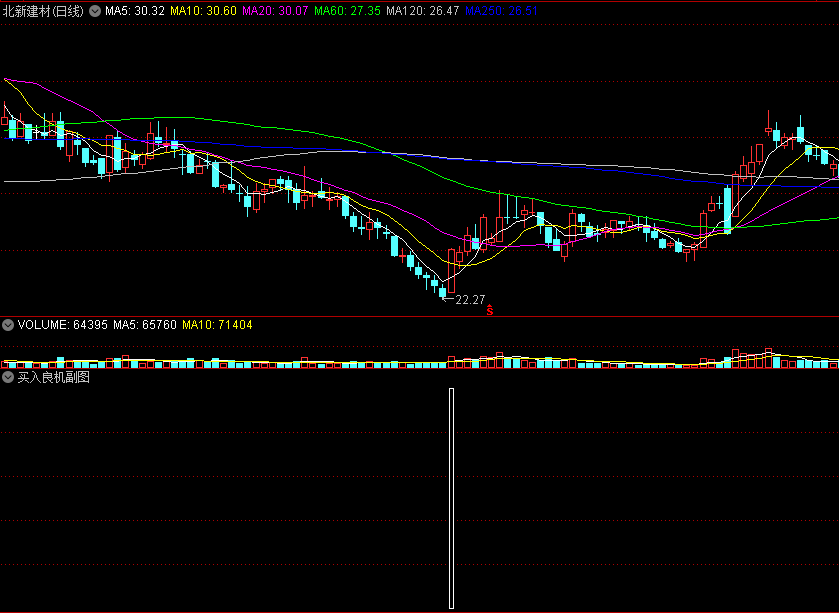
Task: Select the MA5: 30.32 label
Action: pyautogui.click(x=135, y=11)
